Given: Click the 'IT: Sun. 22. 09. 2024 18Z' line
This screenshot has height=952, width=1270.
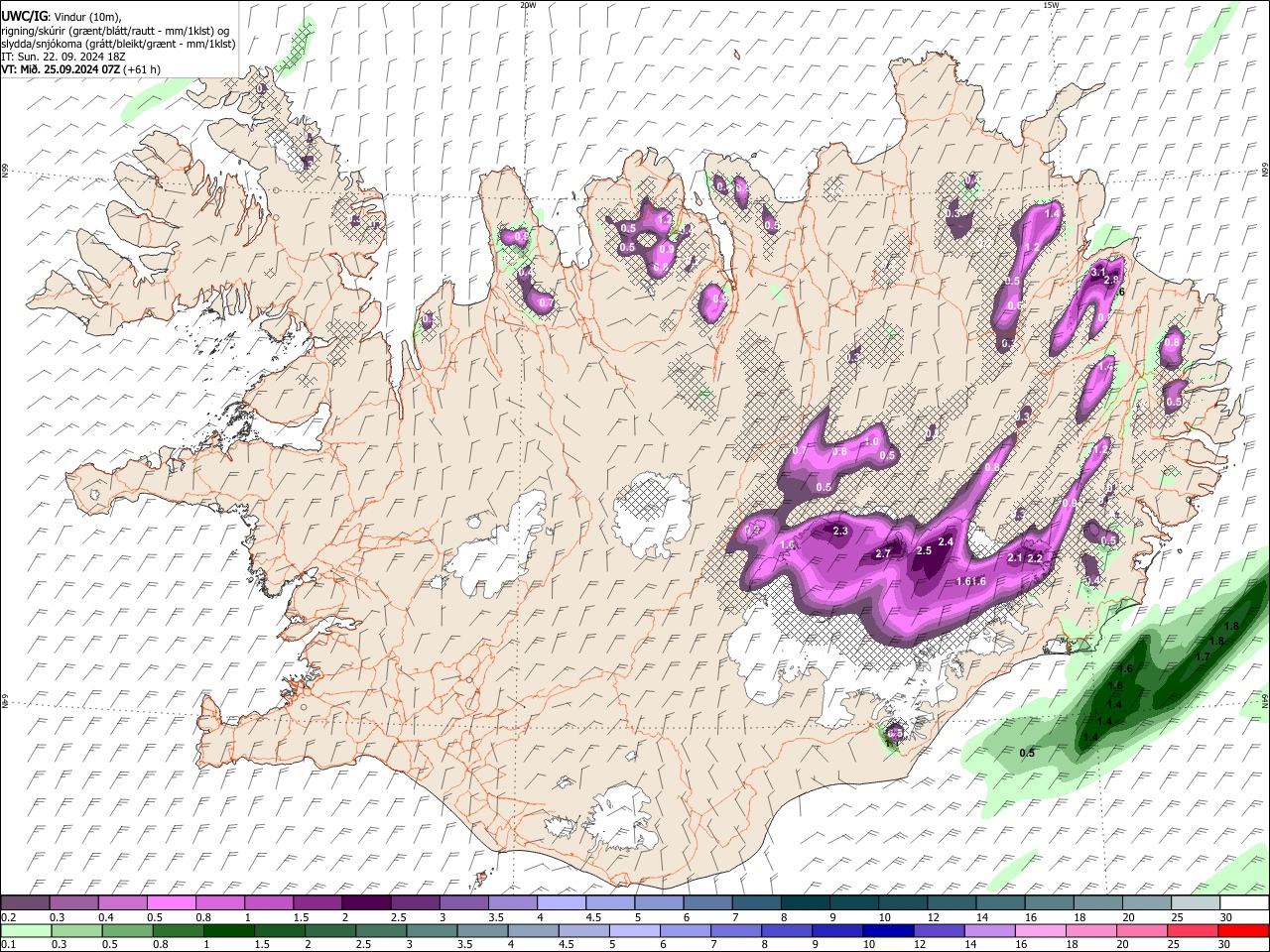Looking at the screenshot, I should [63, 57].
